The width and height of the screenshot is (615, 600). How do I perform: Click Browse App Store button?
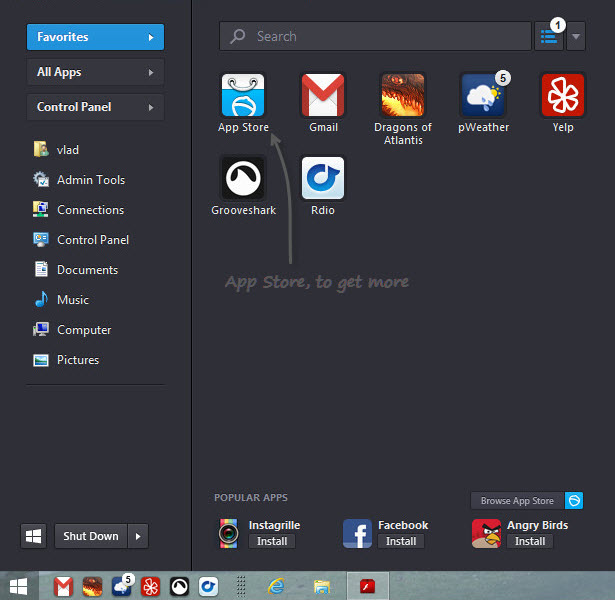[518, 501]
